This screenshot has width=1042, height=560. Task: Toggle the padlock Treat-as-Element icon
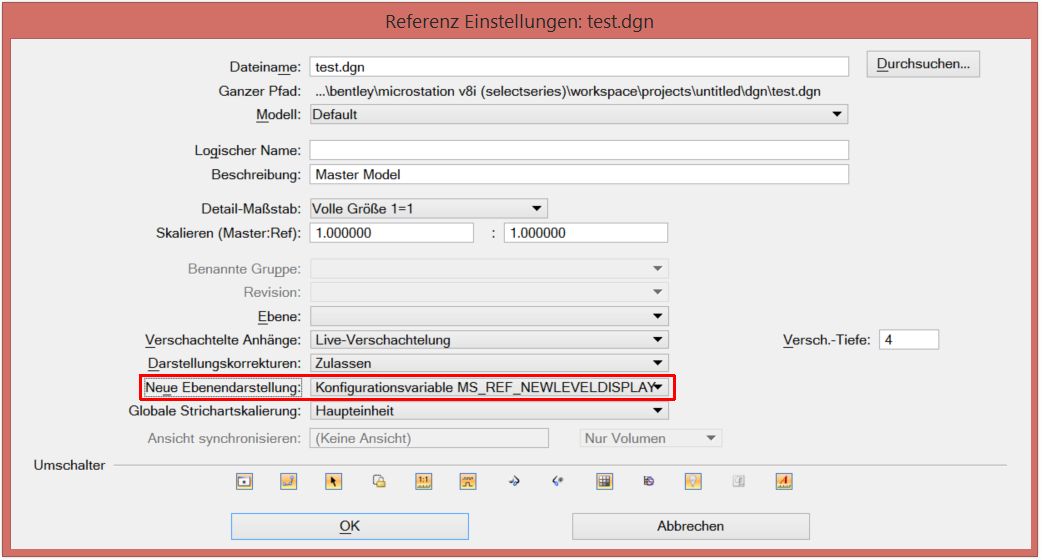[x=379, y=482]
